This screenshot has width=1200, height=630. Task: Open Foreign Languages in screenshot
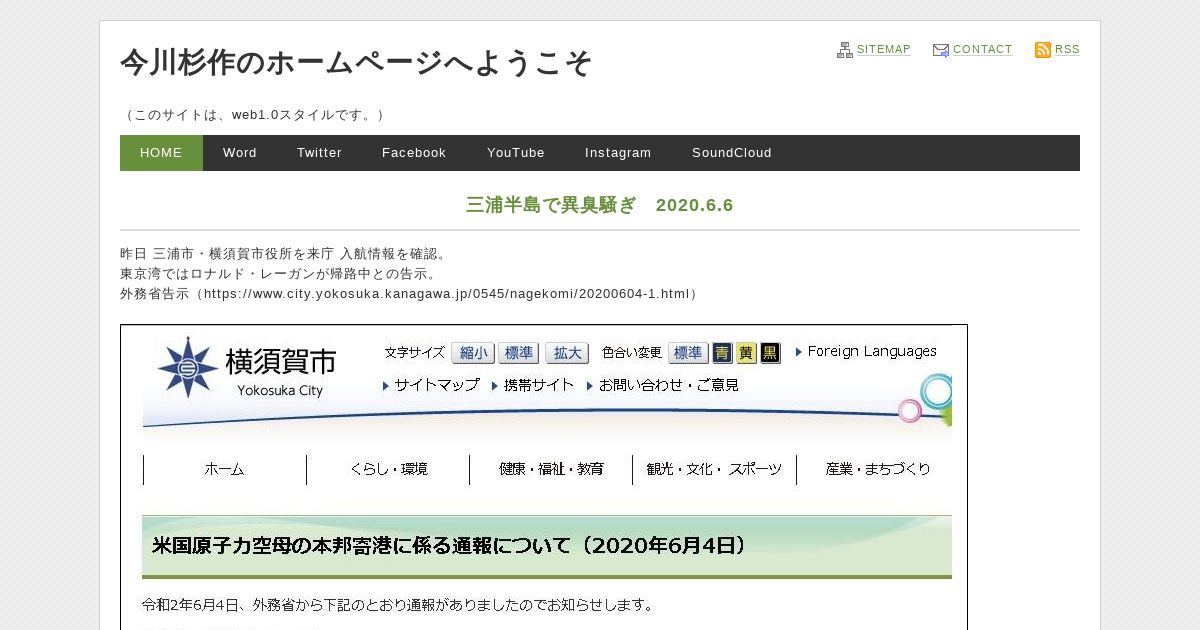point(872,352)
